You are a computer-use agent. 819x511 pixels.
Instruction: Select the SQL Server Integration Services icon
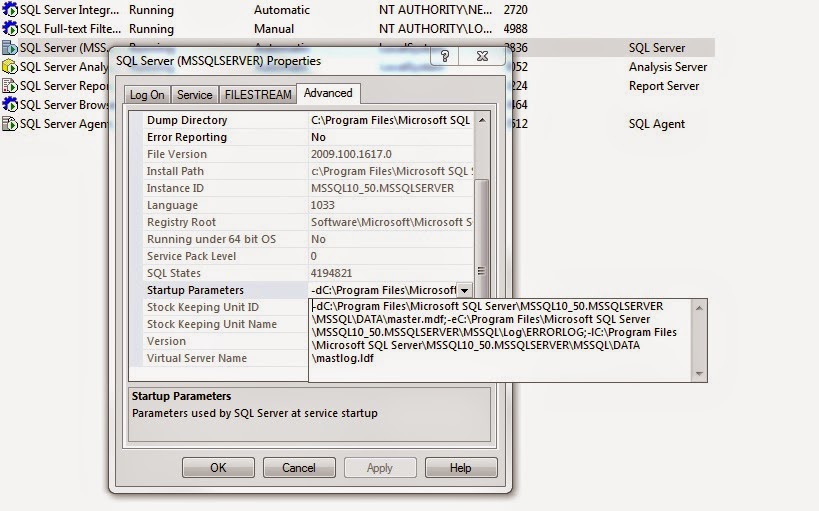click(x=9, y=9)
